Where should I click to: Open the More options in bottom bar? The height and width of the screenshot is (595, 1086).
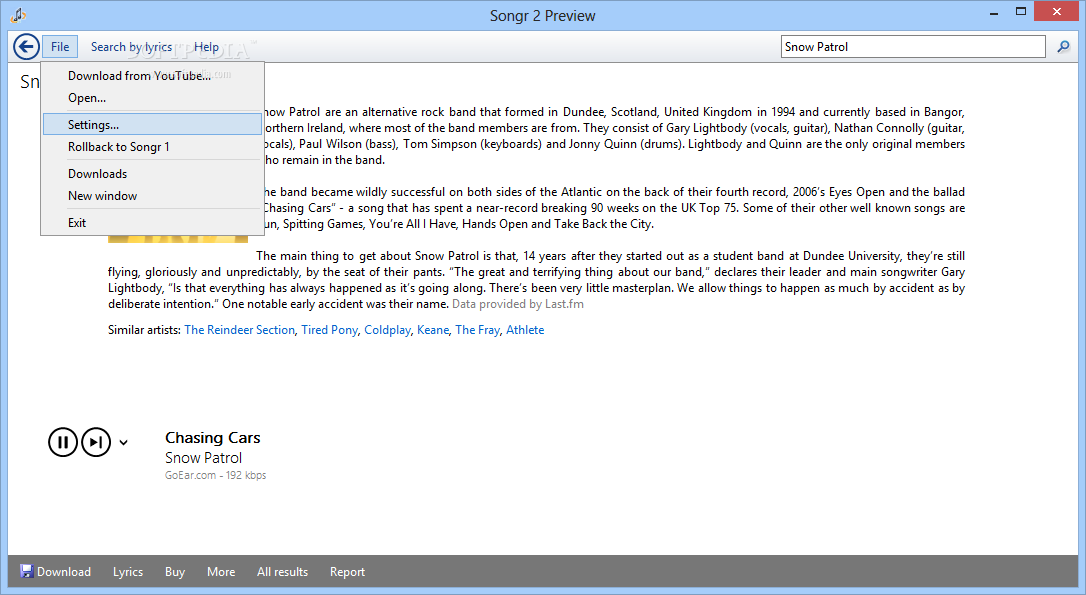pyautogui.click(x=221, y=572)
